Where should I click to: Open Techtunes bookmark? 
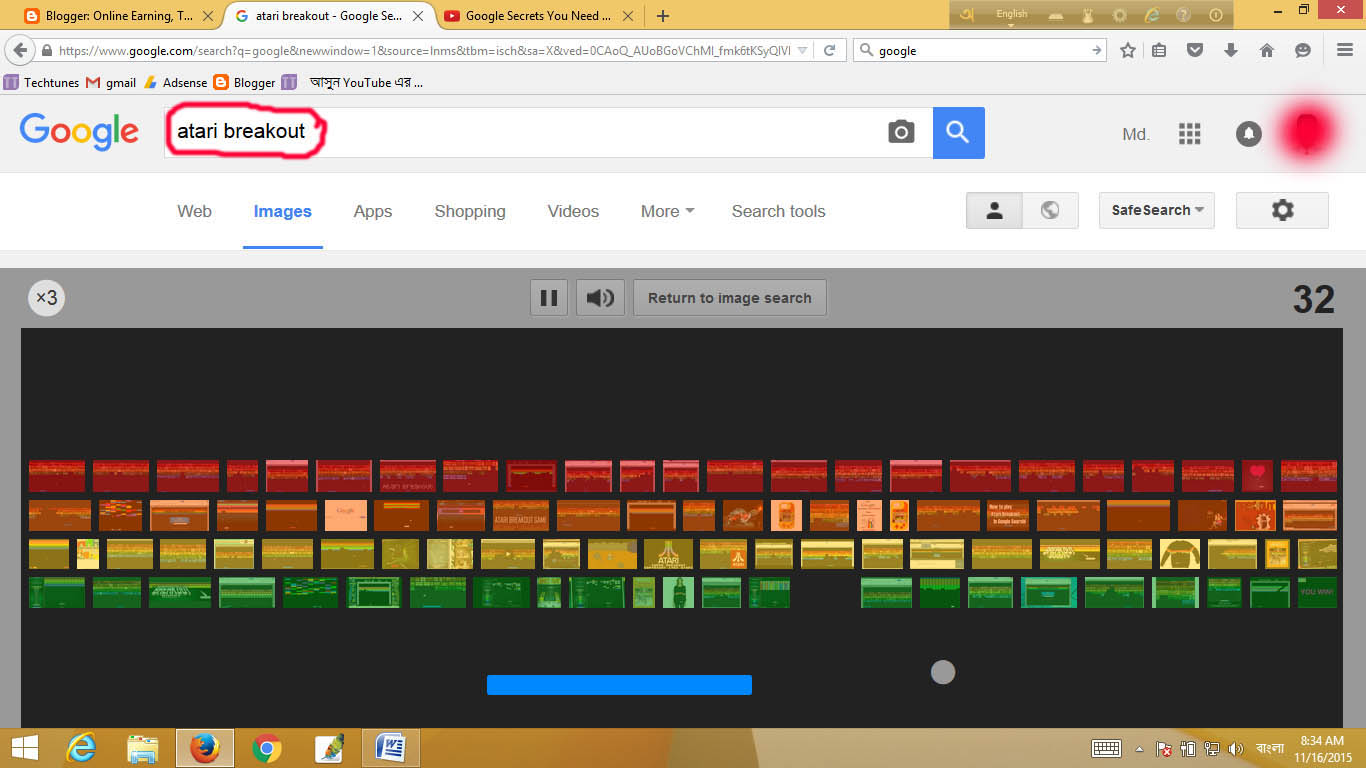42,83
